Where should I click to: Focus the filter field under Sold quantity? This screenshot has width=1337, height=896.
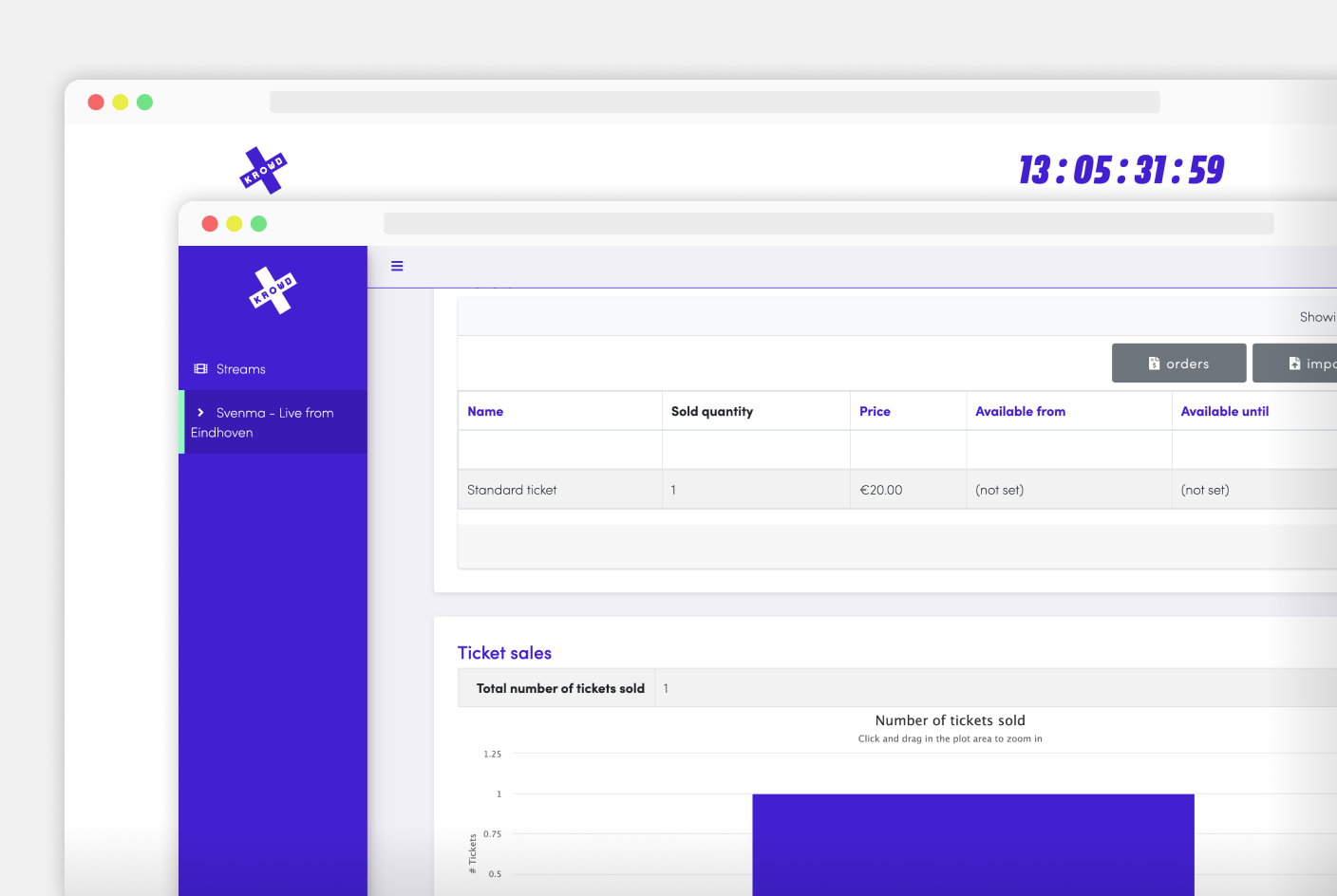point(756,450)
